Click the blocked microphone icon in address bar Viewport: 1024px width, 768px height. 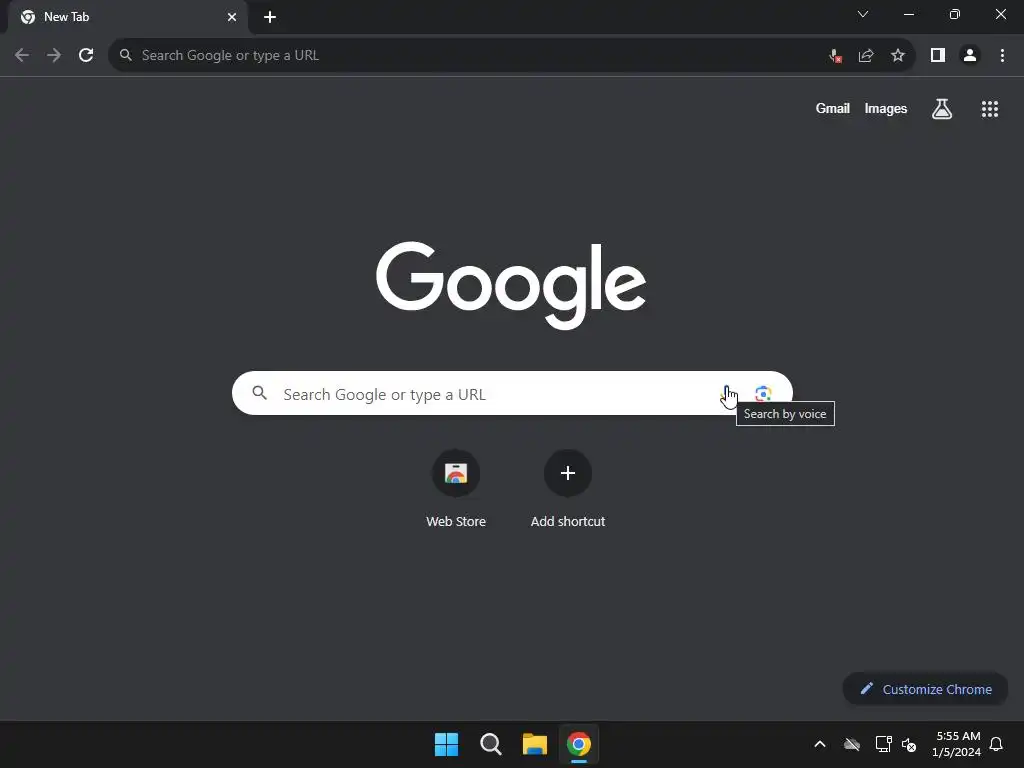point(835,56)
